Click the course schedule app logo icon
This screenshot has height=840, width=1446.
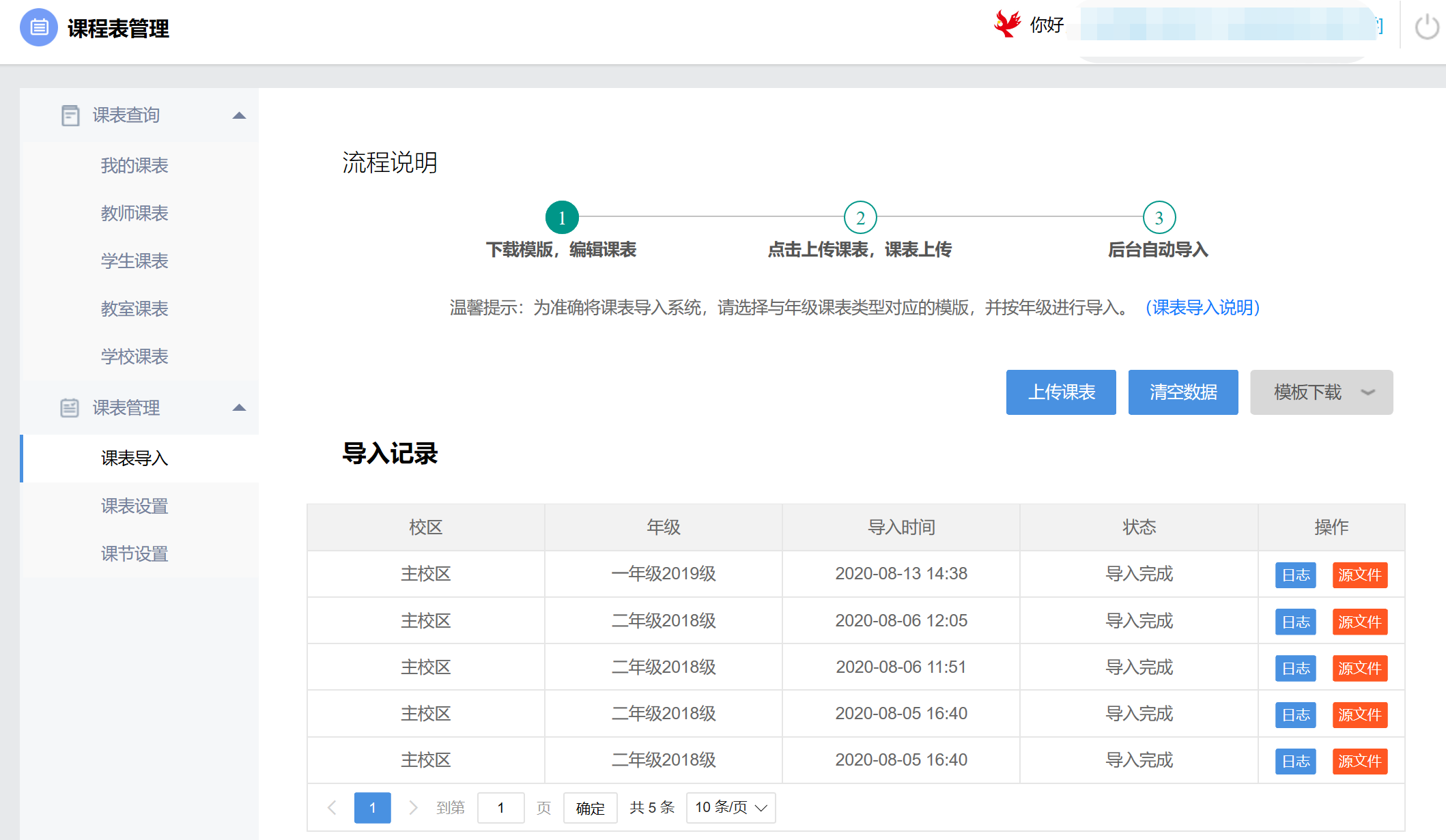39,27
